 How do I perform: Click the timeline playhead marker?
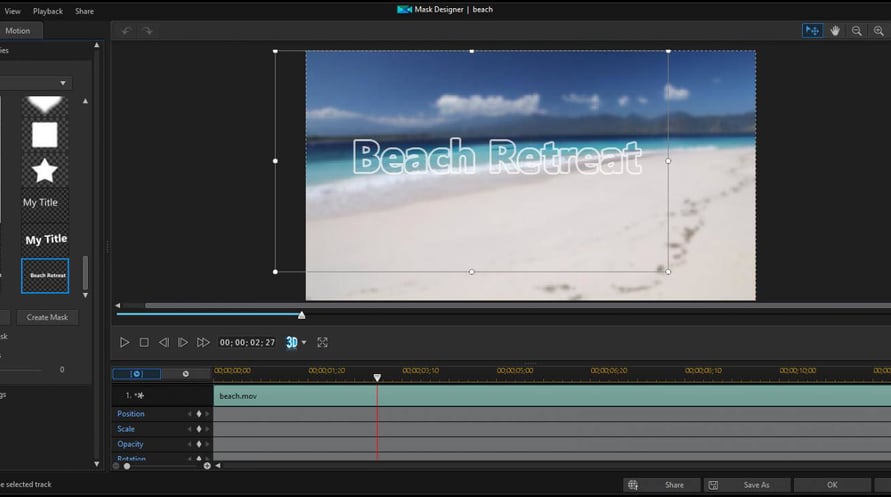coord(377,378)
